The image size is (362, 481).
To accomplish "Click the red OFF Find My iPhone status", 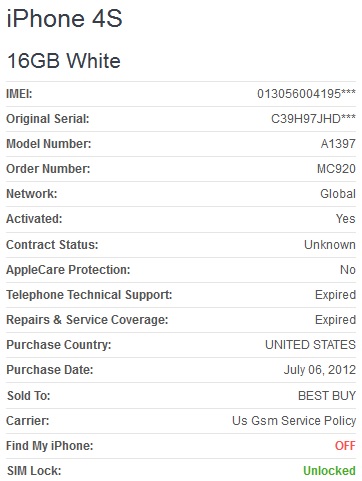I will [345, 446].
